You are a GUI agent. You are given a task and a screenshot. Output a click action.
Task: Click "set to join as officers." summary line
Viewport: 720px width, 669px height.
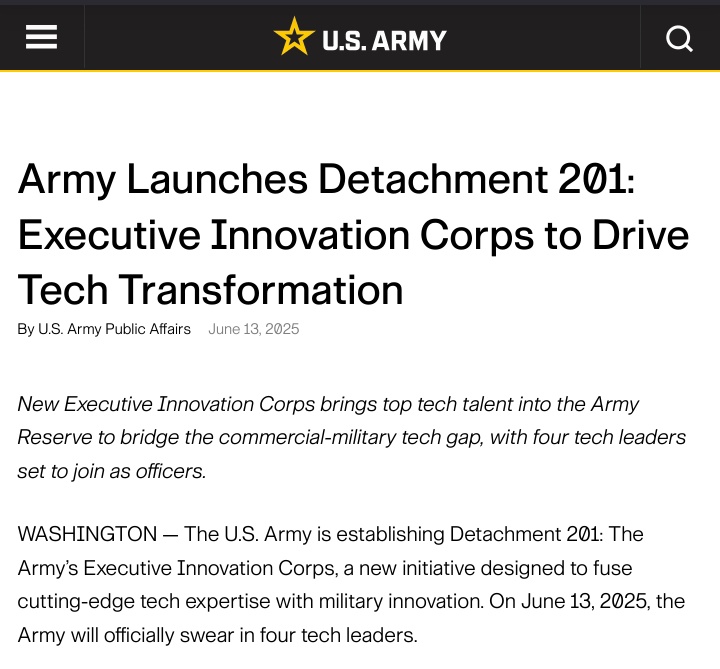112,471
